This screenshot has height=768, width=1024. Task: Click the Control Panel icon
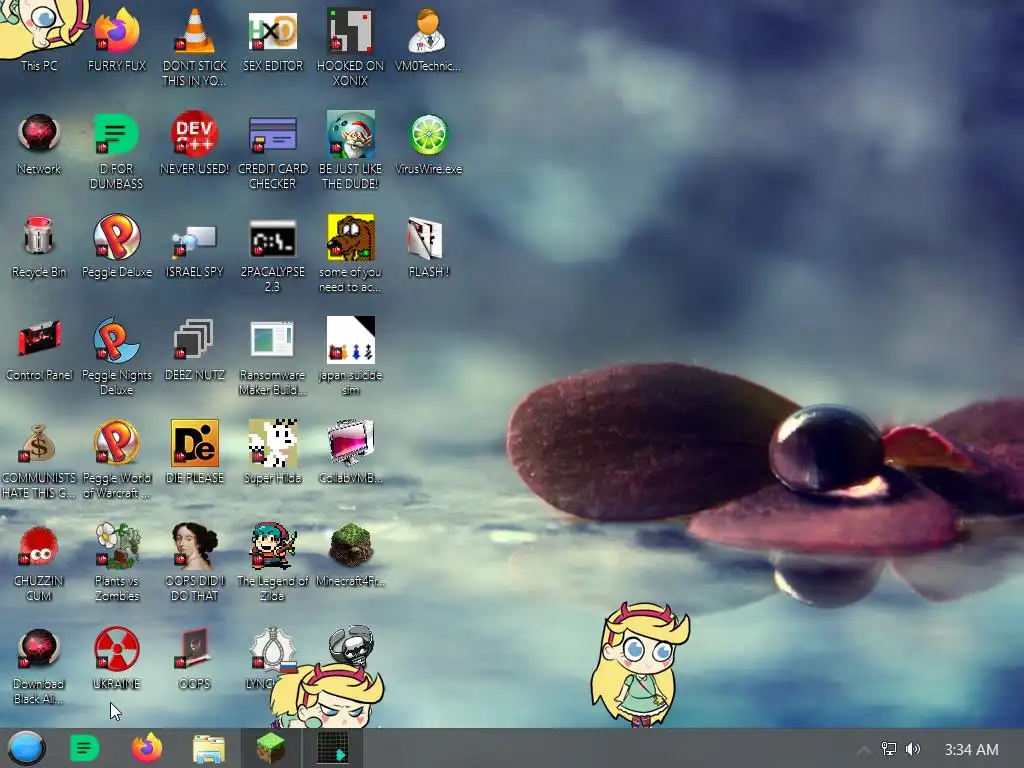click(39, 350)
